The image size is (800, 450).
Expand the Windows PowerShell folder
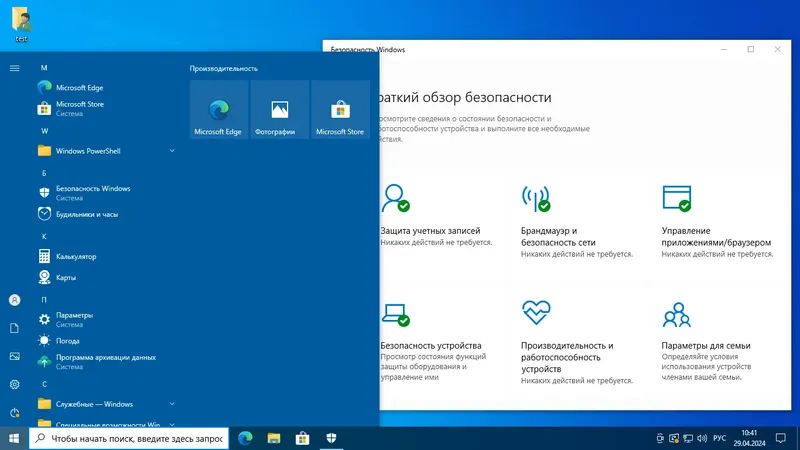click(x=106, y=151)
